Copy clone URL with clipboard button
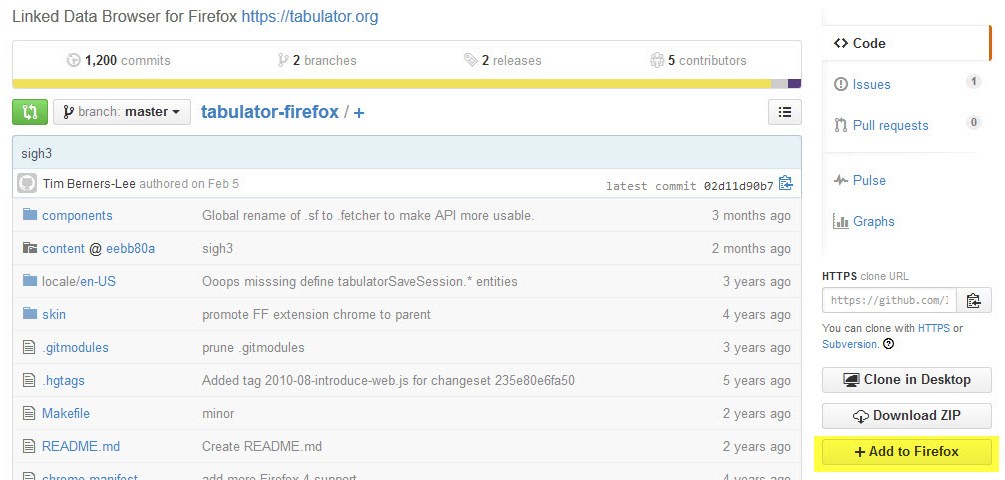Image resolution: width=1005 pixels, height=480 pixels. coord(974,300)
